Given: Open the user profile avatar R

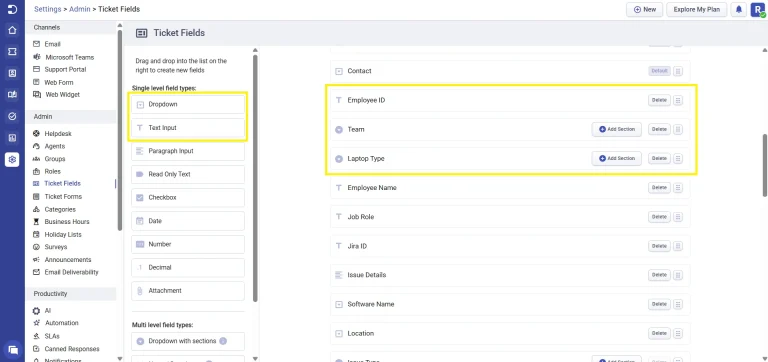Looking at the screenshot, I should coord(758,10).
